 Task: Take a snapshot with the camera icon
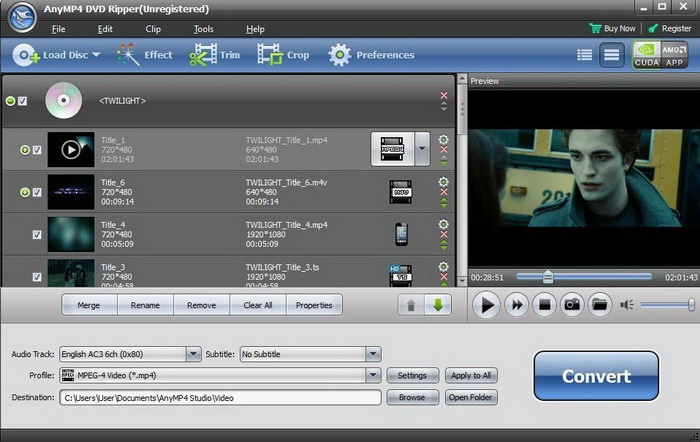tap(571, 305)
